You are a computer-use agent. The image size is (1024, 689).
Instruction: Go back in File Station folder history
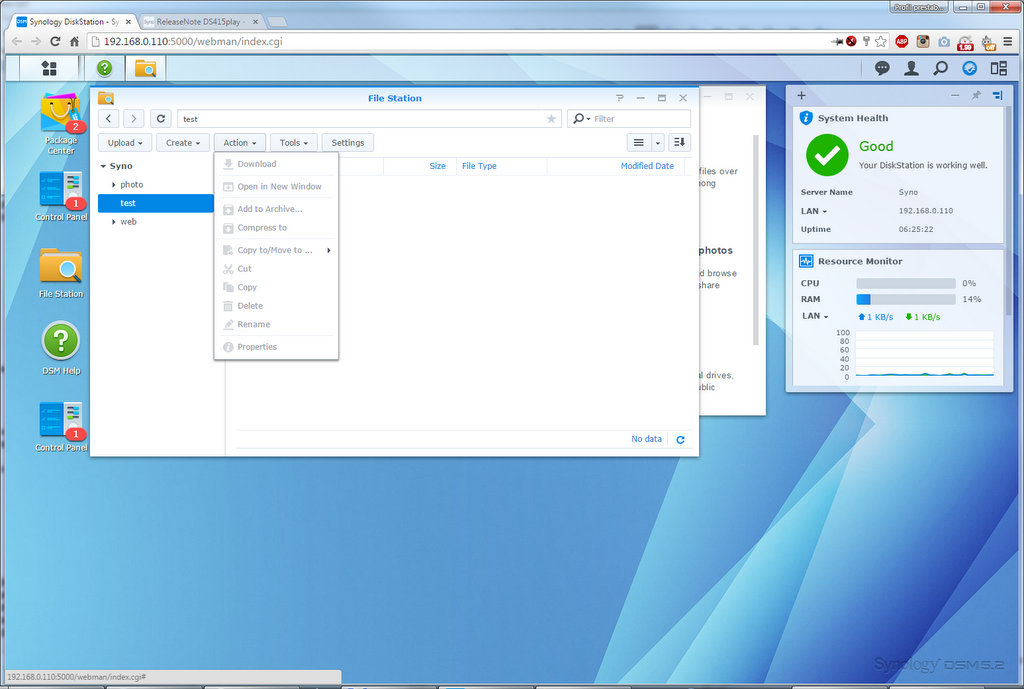point(108,119)
